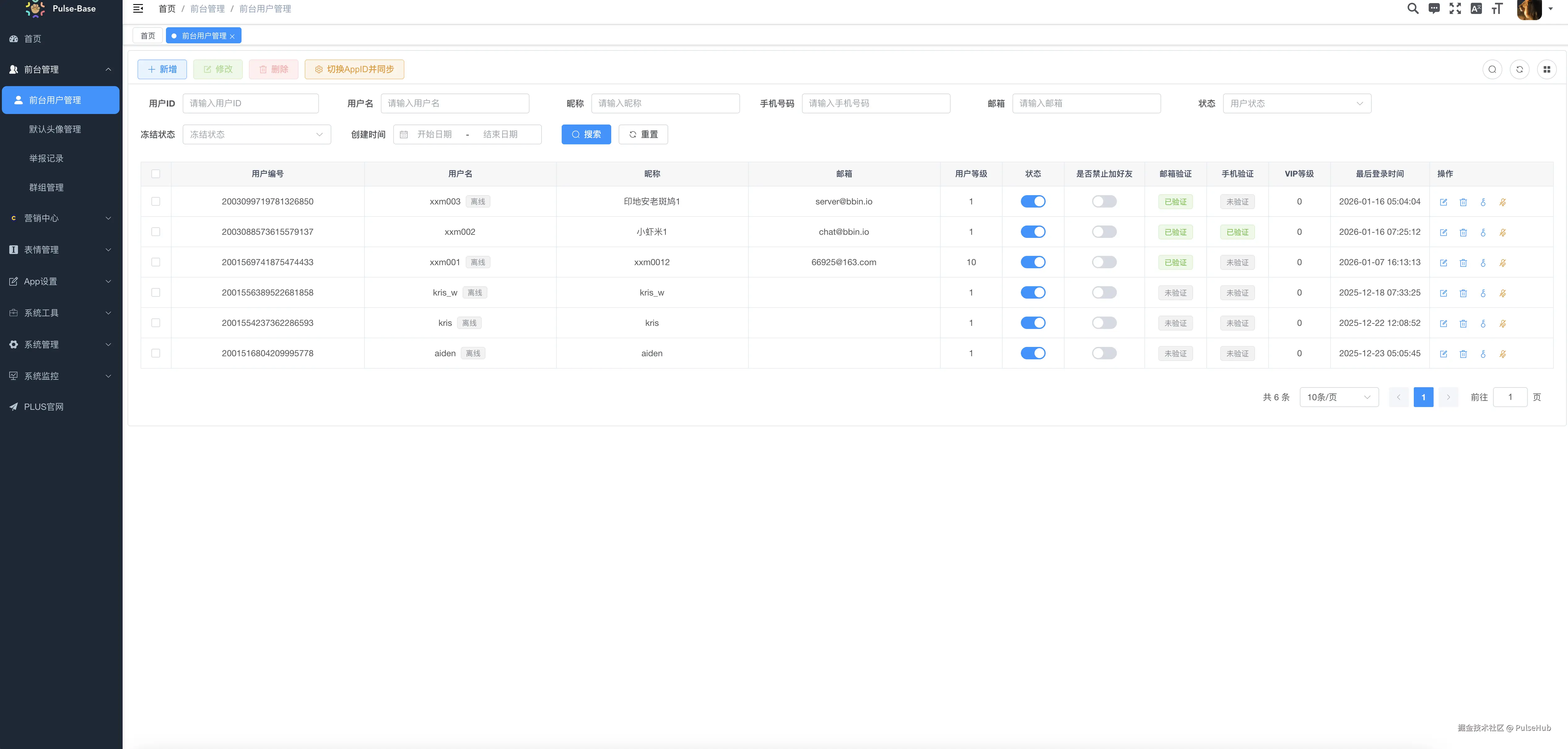Viewport: 1568px width, 749px height.
Task: Toggle status switch for user aiden
Action: pyautogui.click(x=1033, y=353)
